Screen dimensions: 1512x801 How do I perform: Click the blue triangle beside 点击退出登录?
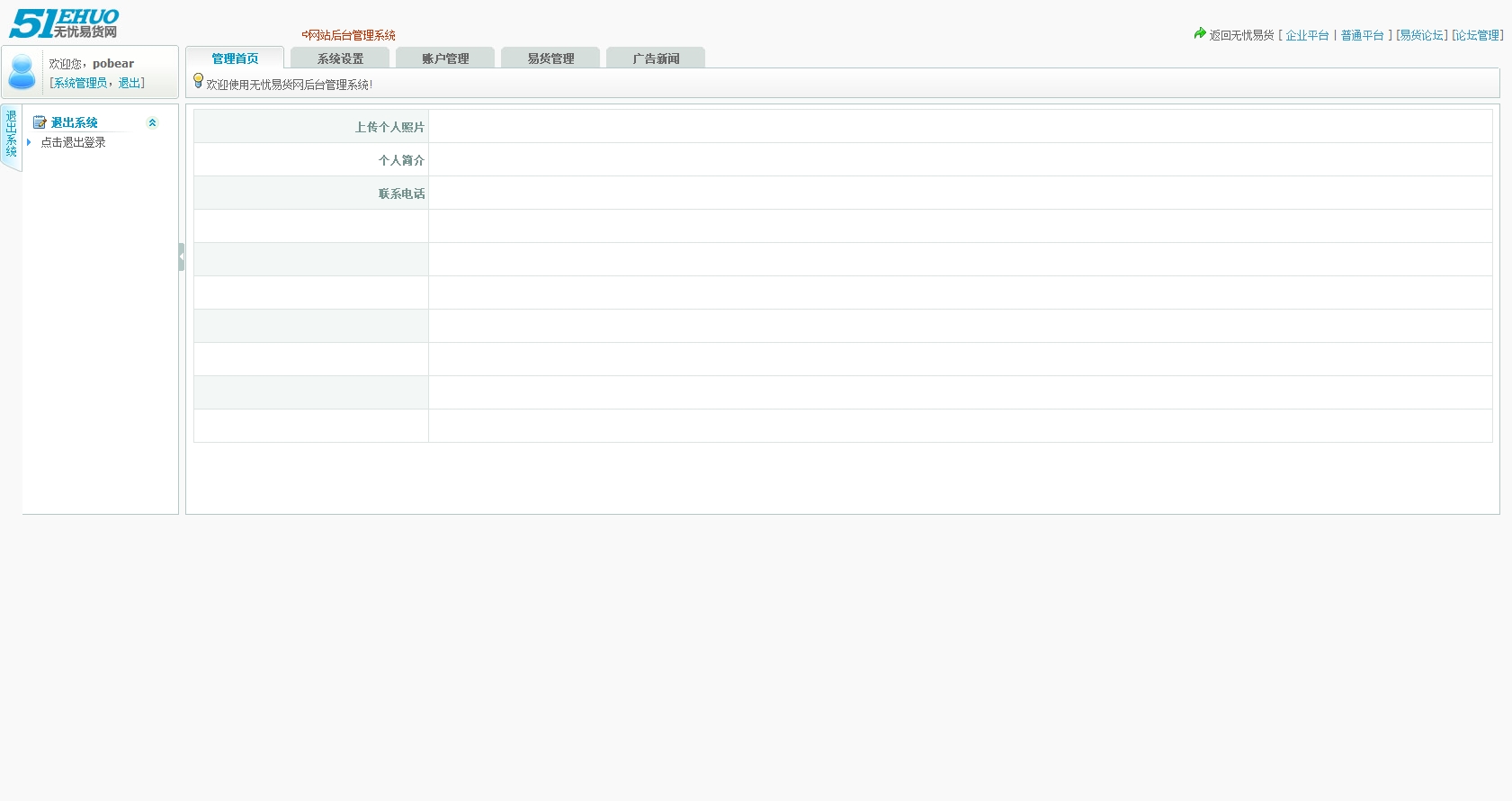point(30,142)
